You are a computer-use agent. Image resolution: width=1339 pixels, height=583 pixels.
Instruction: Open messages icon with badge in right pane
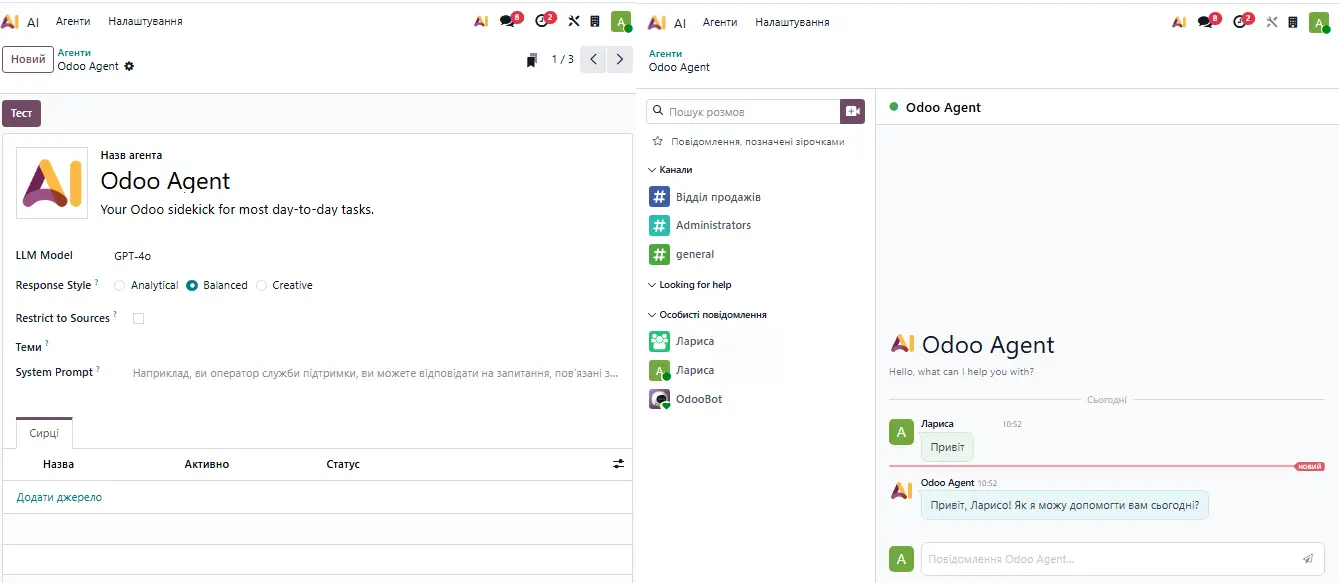point(1204,21)
